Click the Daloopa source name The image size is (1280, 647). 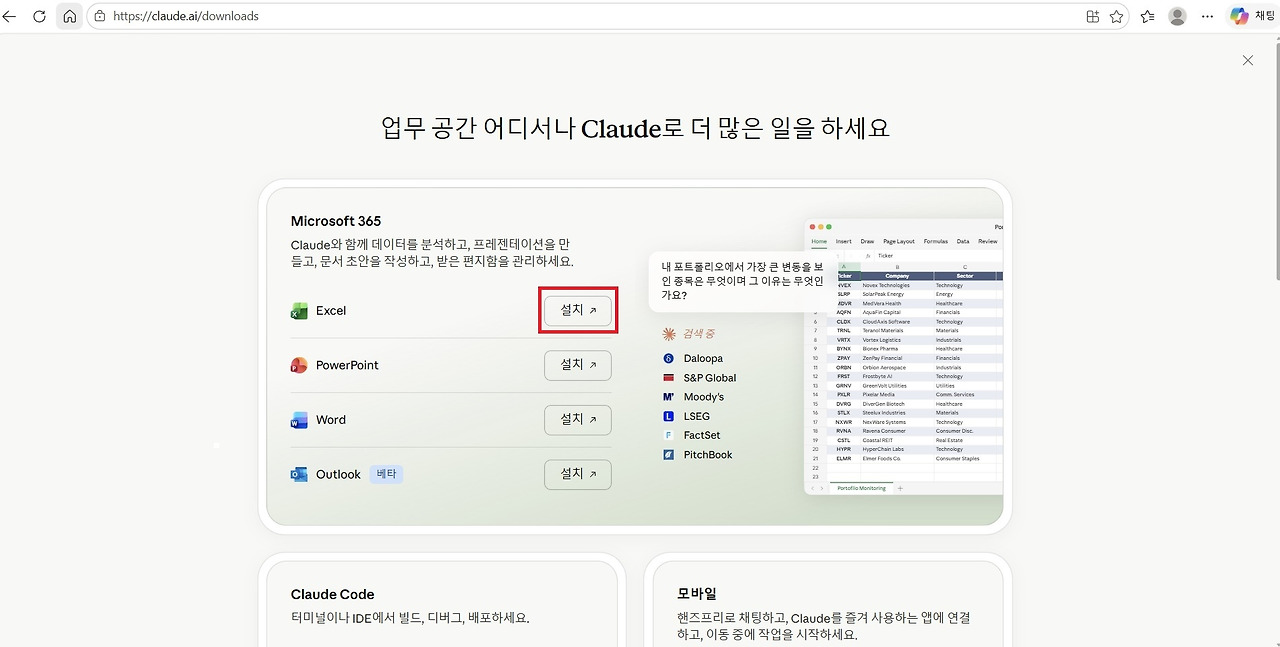(x=703, y=358)
